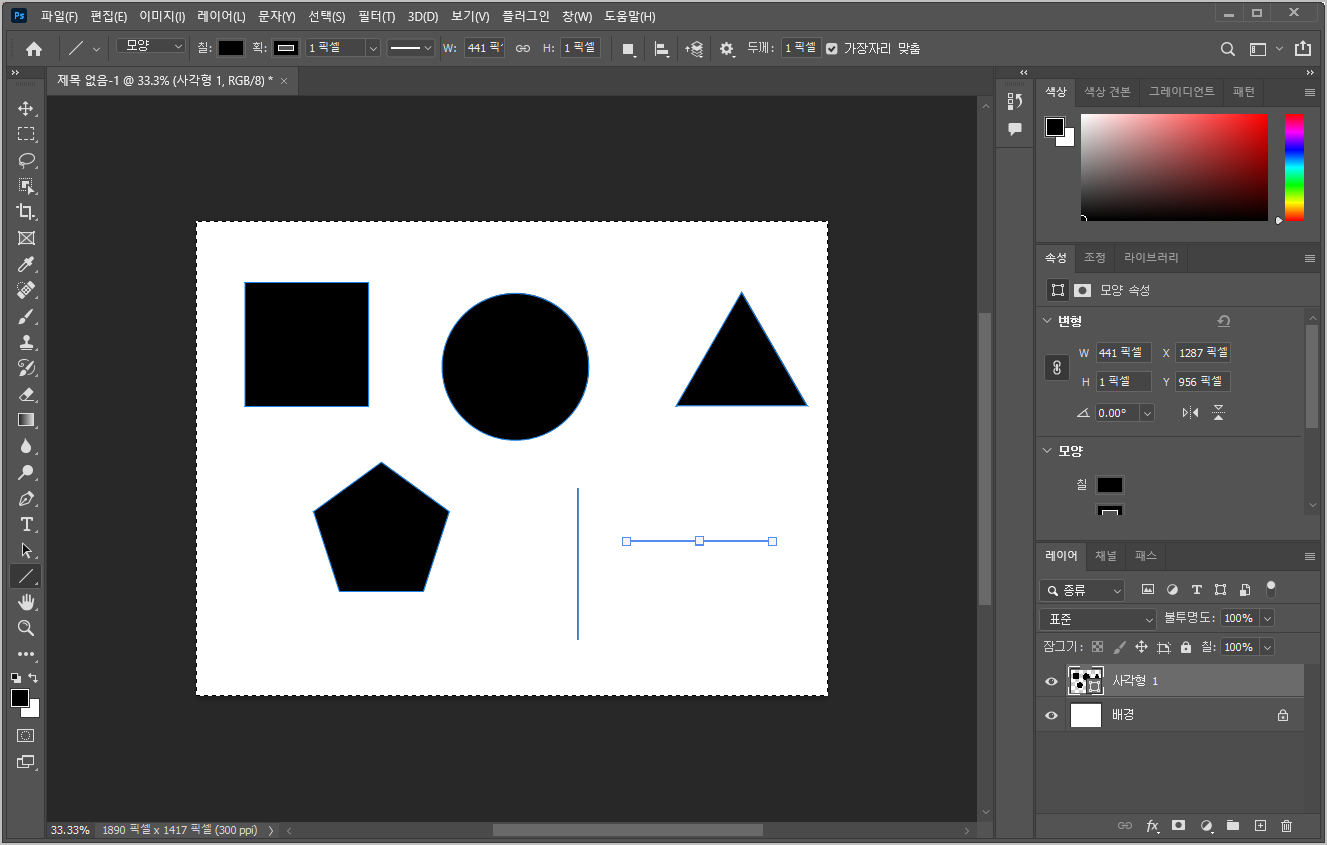Select the Eraser tool

coord(26,394)
